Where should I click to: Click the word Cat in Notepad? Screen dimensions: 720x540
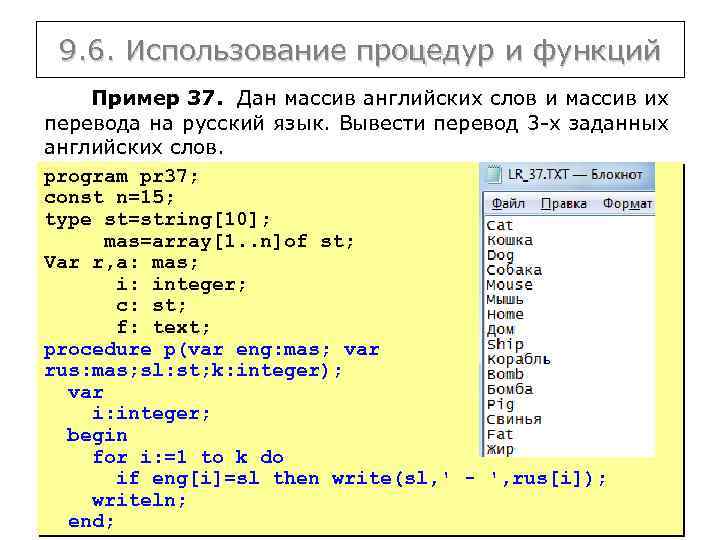coord(500,225)
